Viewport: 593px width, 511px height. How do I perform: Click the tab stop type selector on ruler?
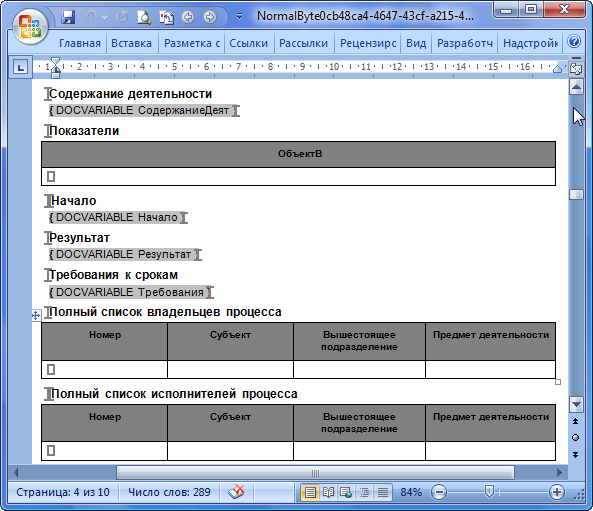[20, 68]
